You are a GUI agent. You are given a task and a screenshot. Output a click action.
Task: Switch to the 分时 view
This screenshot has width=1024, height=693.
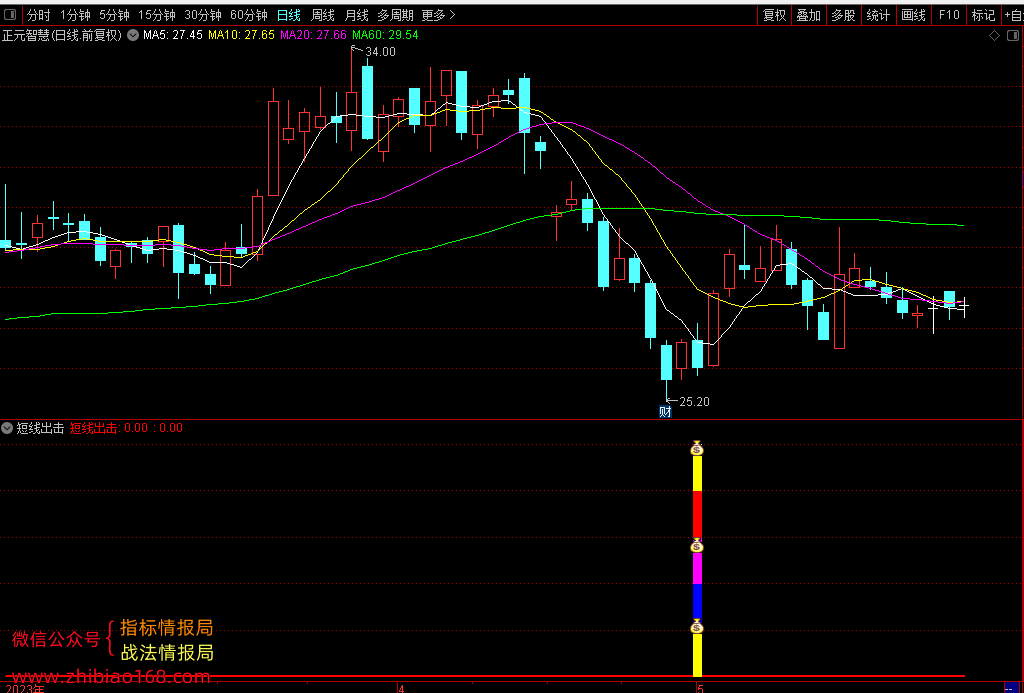[39, 15]
